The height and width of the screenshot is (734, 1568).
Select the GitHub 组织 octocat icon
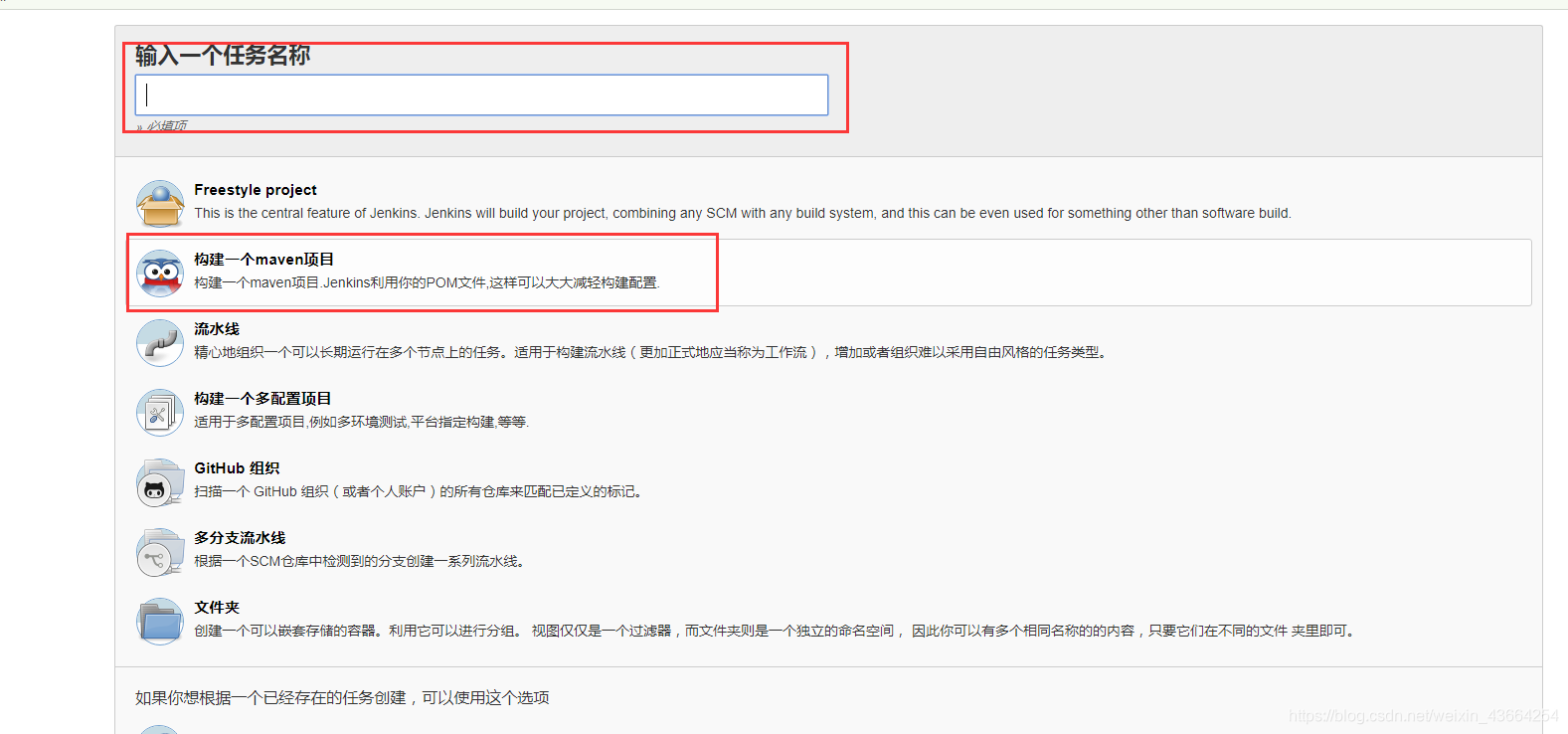(x=160, y=482)
